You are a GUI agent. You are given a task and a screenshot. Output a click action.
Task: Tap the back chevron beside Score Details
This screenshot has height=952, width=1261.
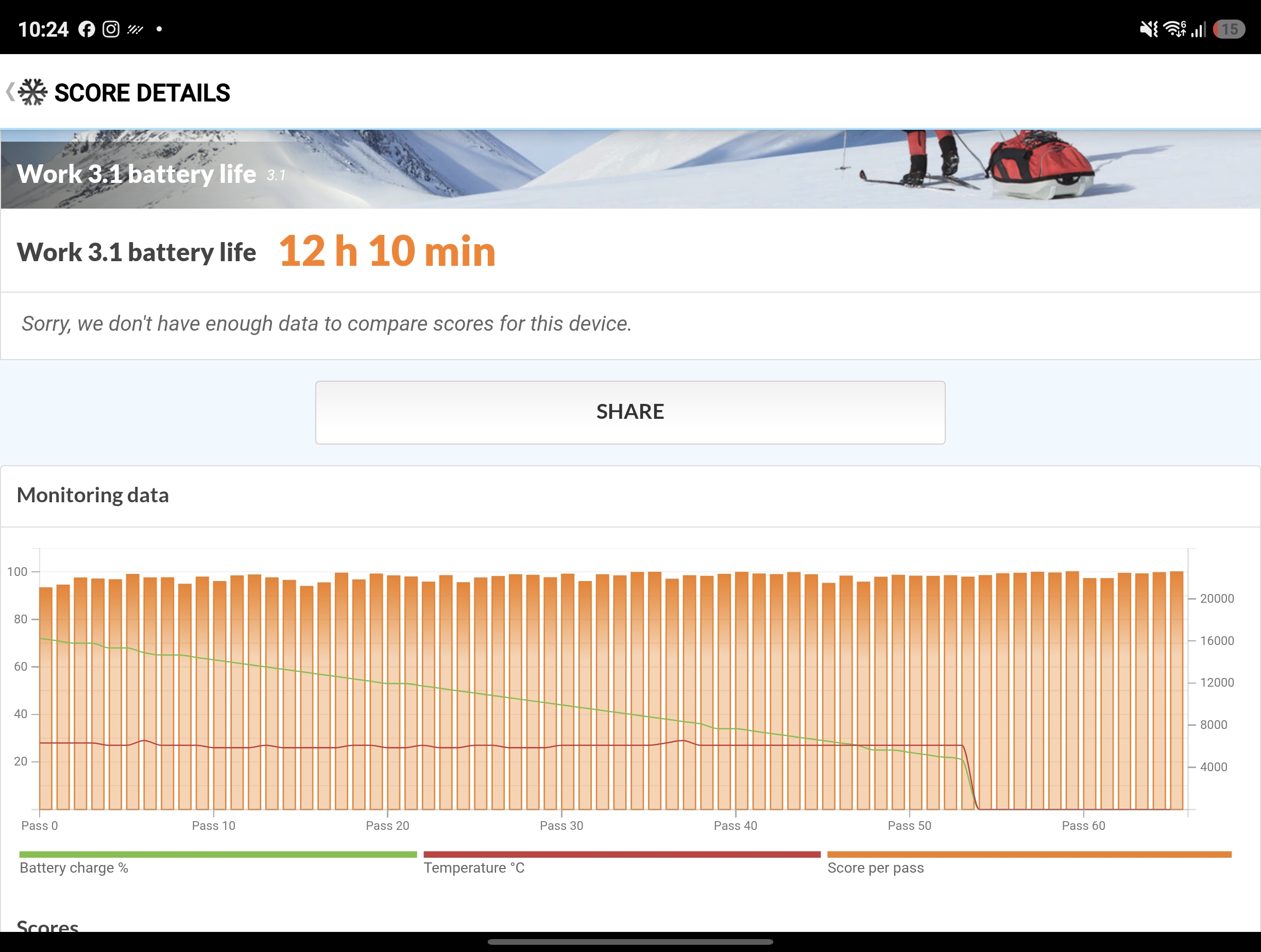click(10, 92)
